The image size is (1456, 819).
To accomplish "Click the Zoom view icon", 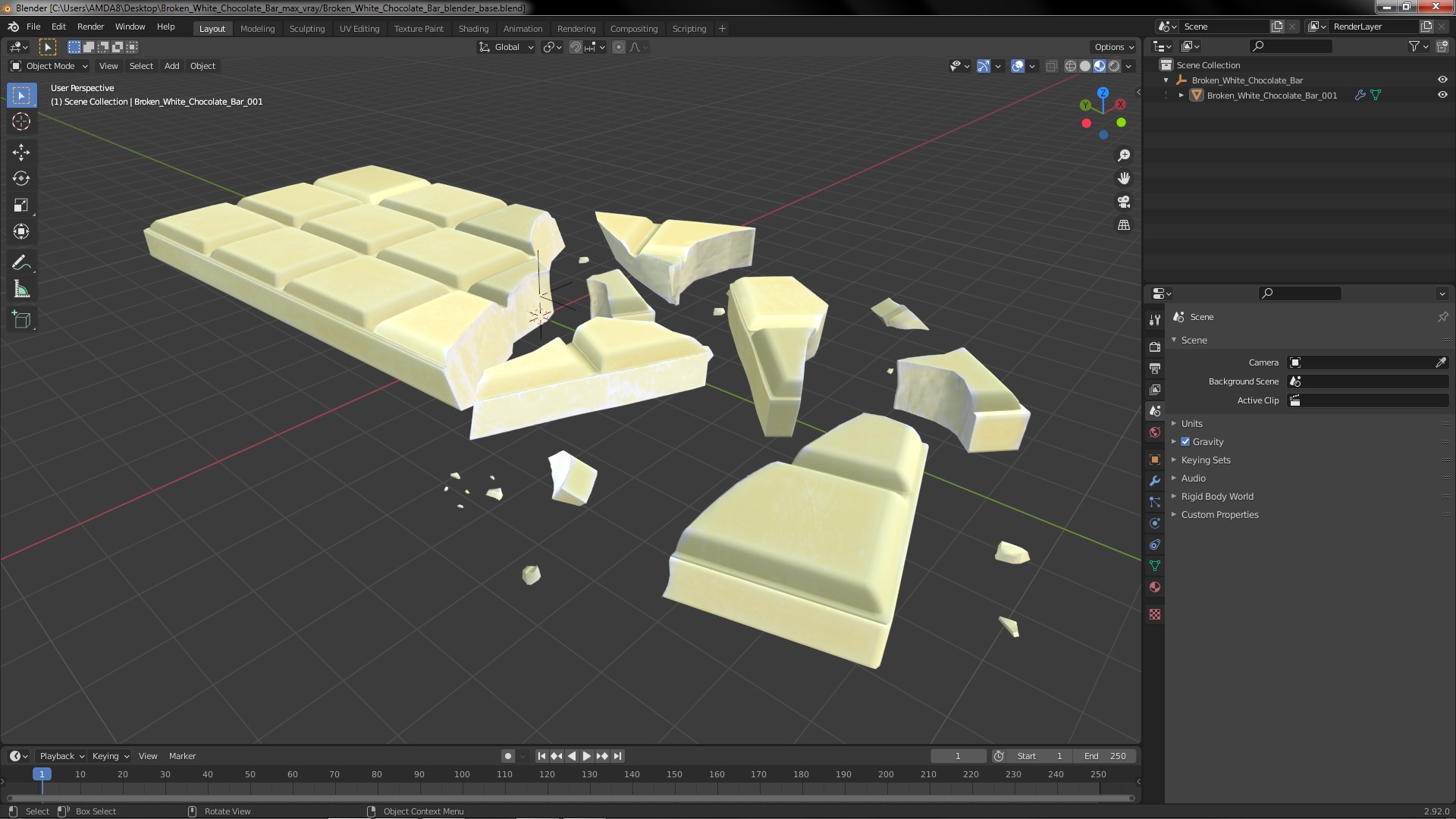I will point(1124,155).
